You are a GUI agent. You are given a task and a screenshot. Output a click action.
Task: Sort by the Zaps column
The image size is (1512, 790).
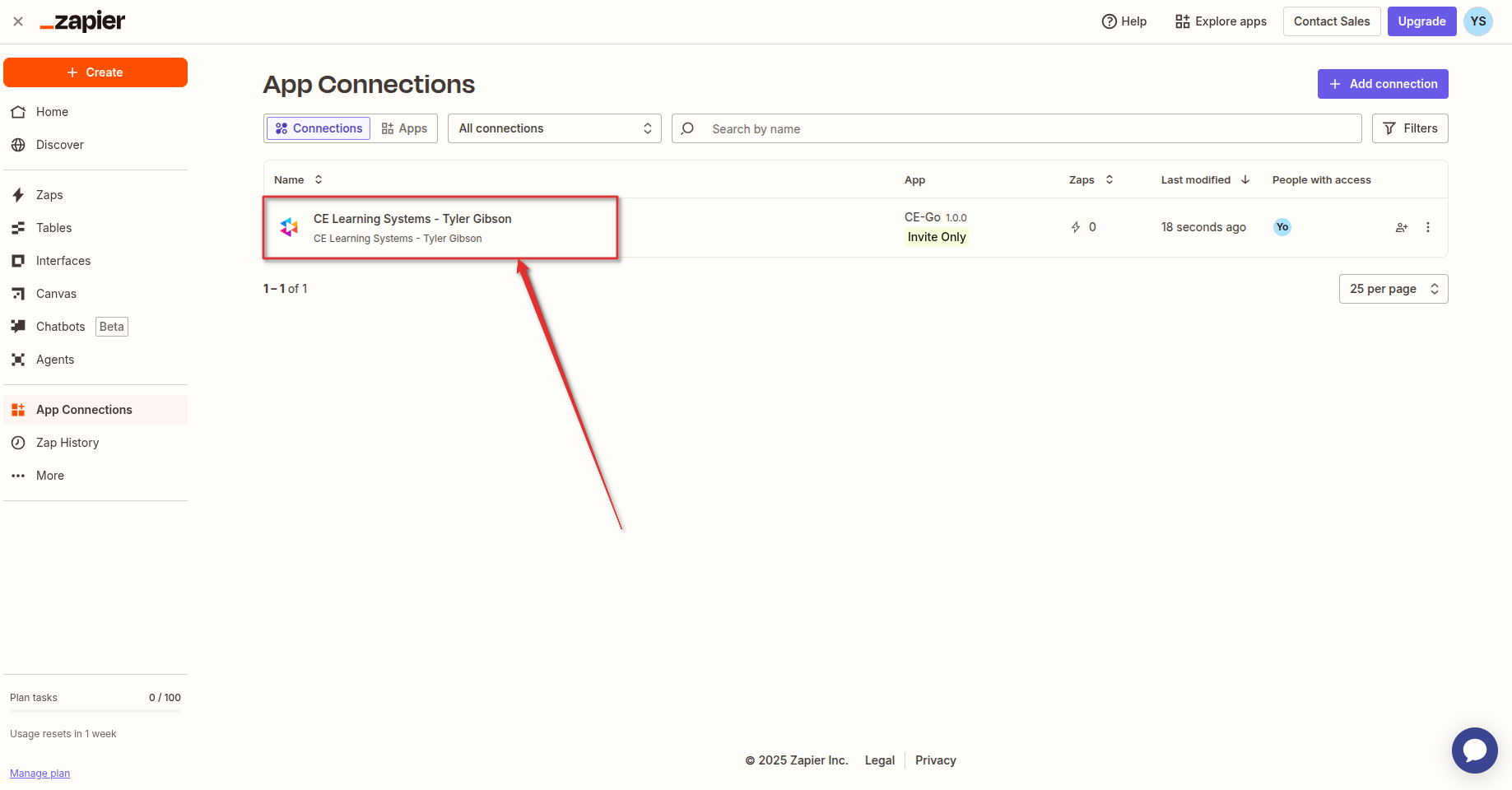tap(1091, 179)
